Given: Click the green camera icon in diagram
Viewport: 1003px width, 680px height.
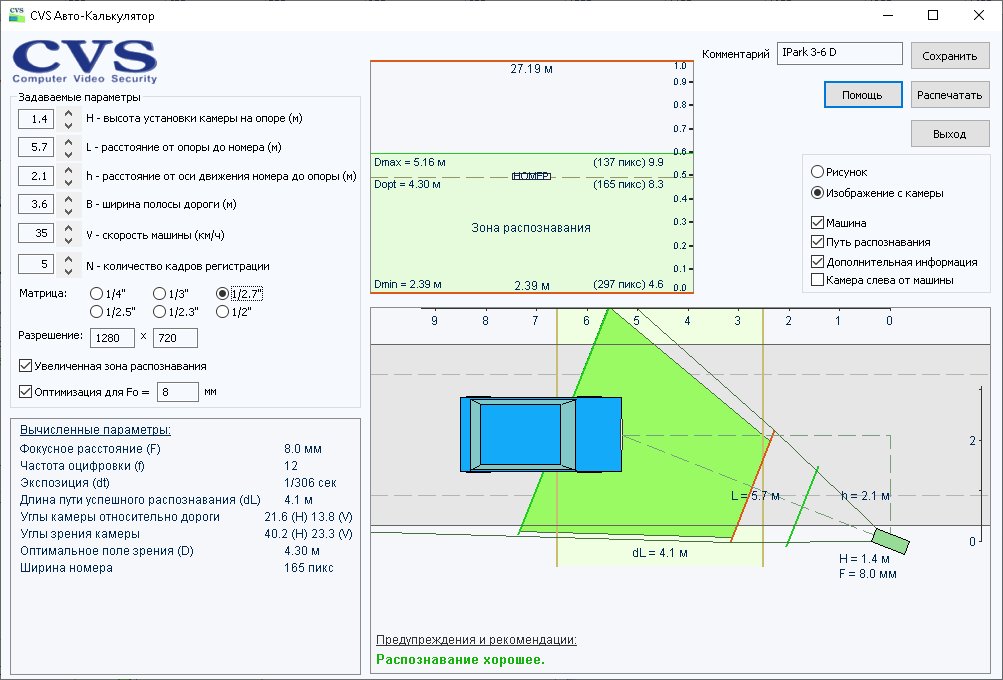Looking at the screenshot, I should tap(890, 541).
